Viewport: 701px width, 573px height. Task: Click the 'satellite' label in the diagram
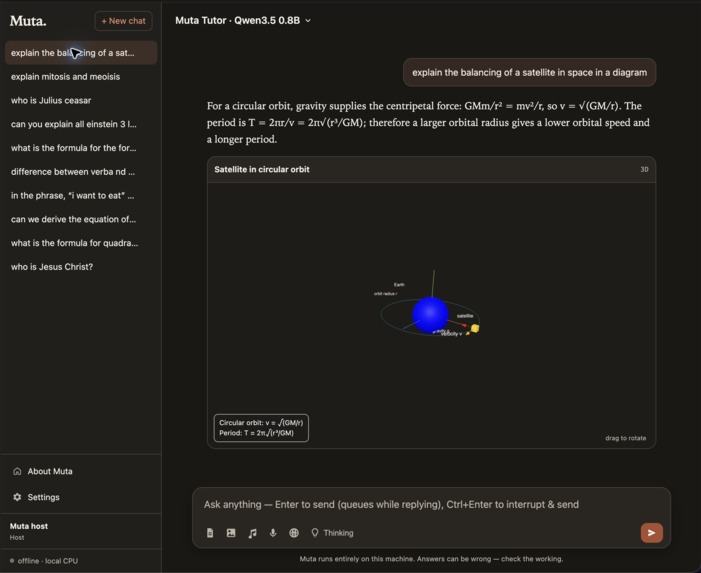(x=465, y=316)
